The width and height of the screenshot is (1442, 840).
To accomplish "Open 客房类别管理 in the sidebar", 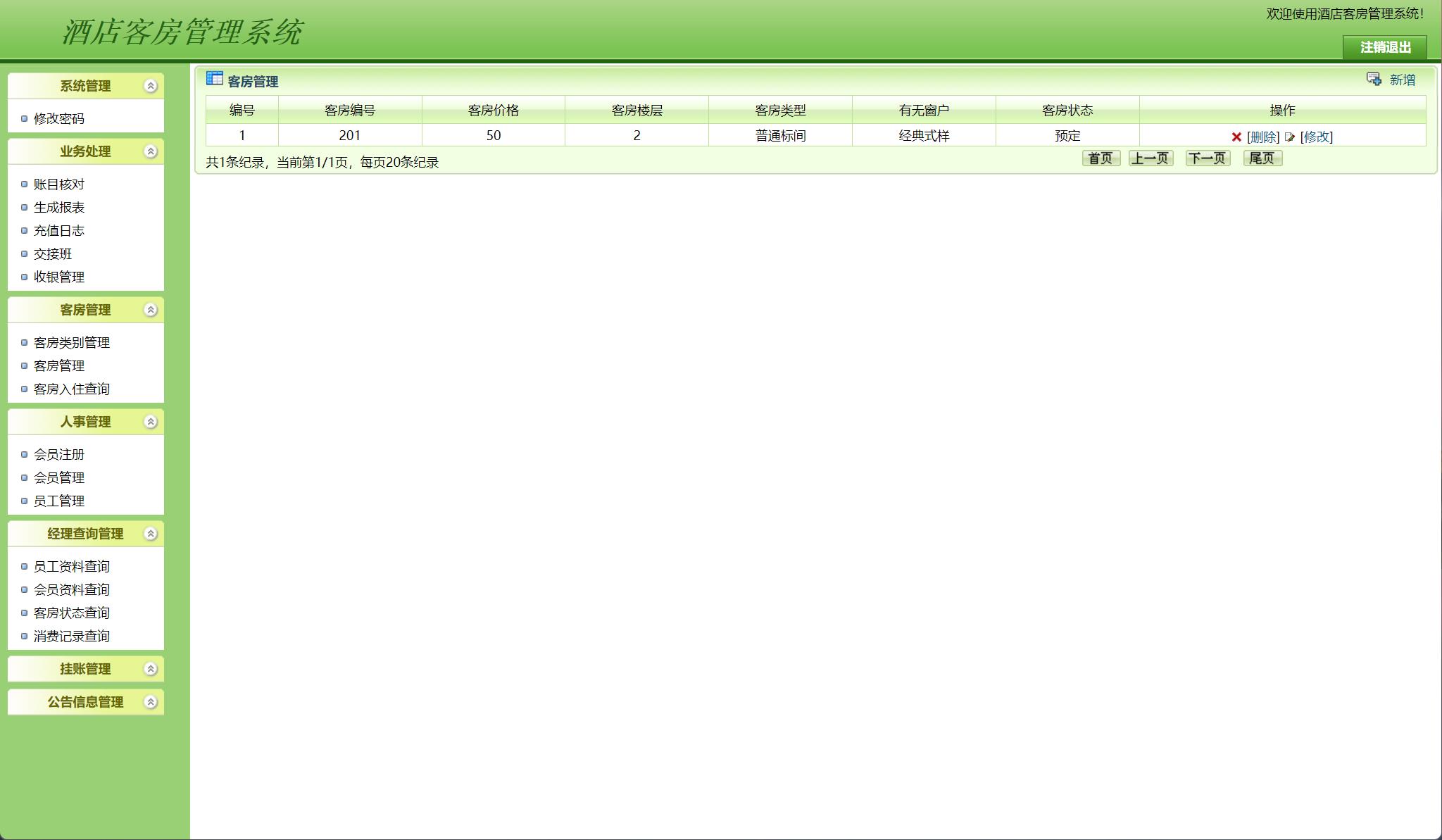I will pos(72,343).
